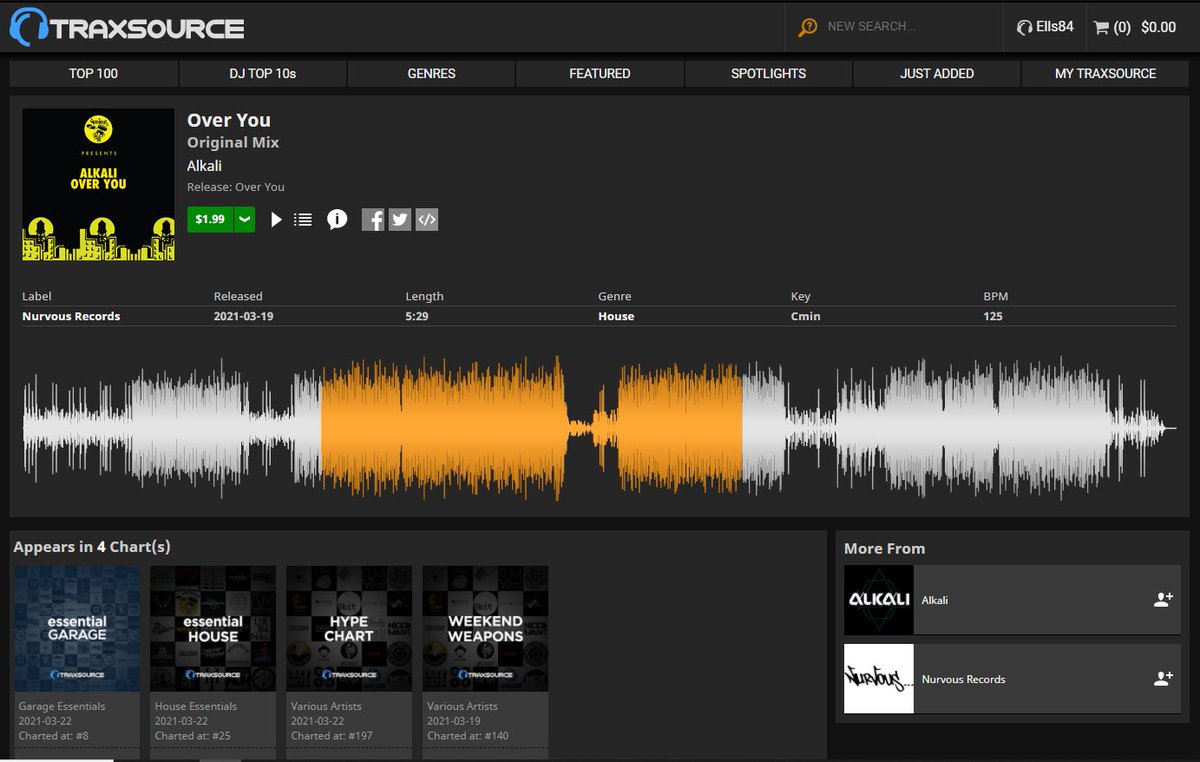Click the Charted at #25 text
The width and height of the screenshot is (1200, 762).
[x=193, y=736]
